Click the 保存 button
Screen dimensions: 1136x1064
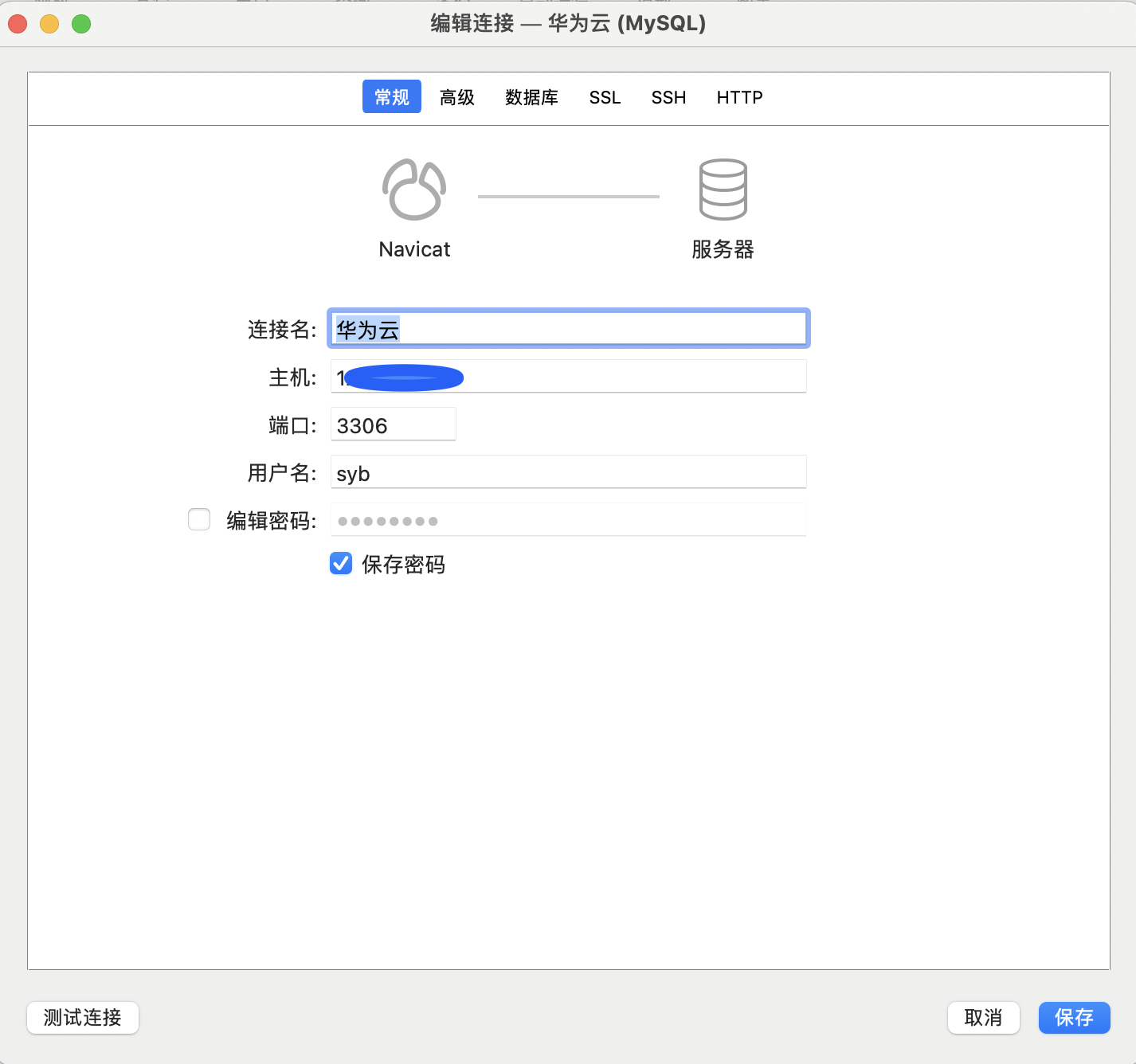(x=1074, y=1017)
